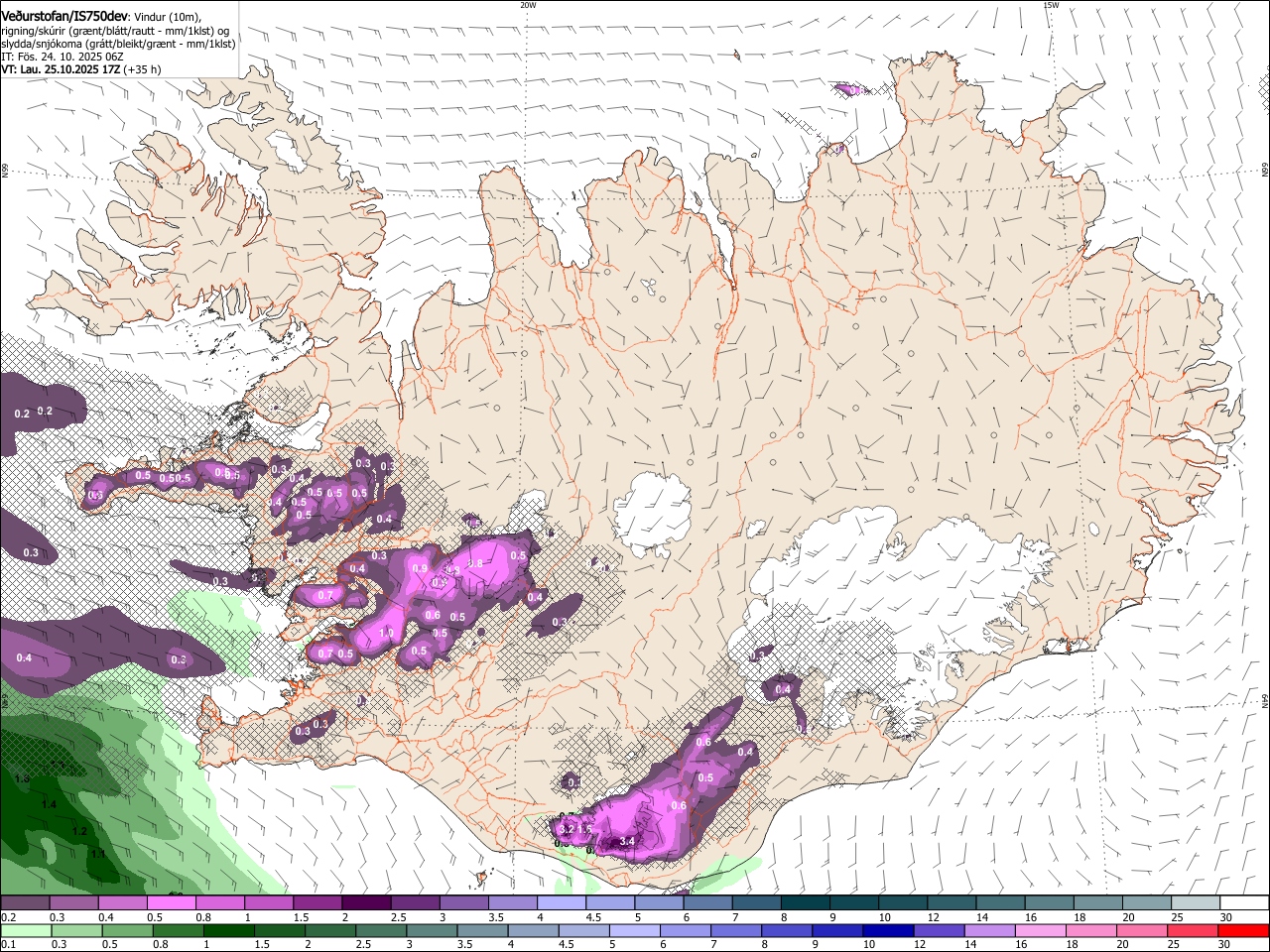This screenshot has width=1270, height=952.
Task: Click the 'slydda/snjókoma' legend description line
Action: [117, 45]
